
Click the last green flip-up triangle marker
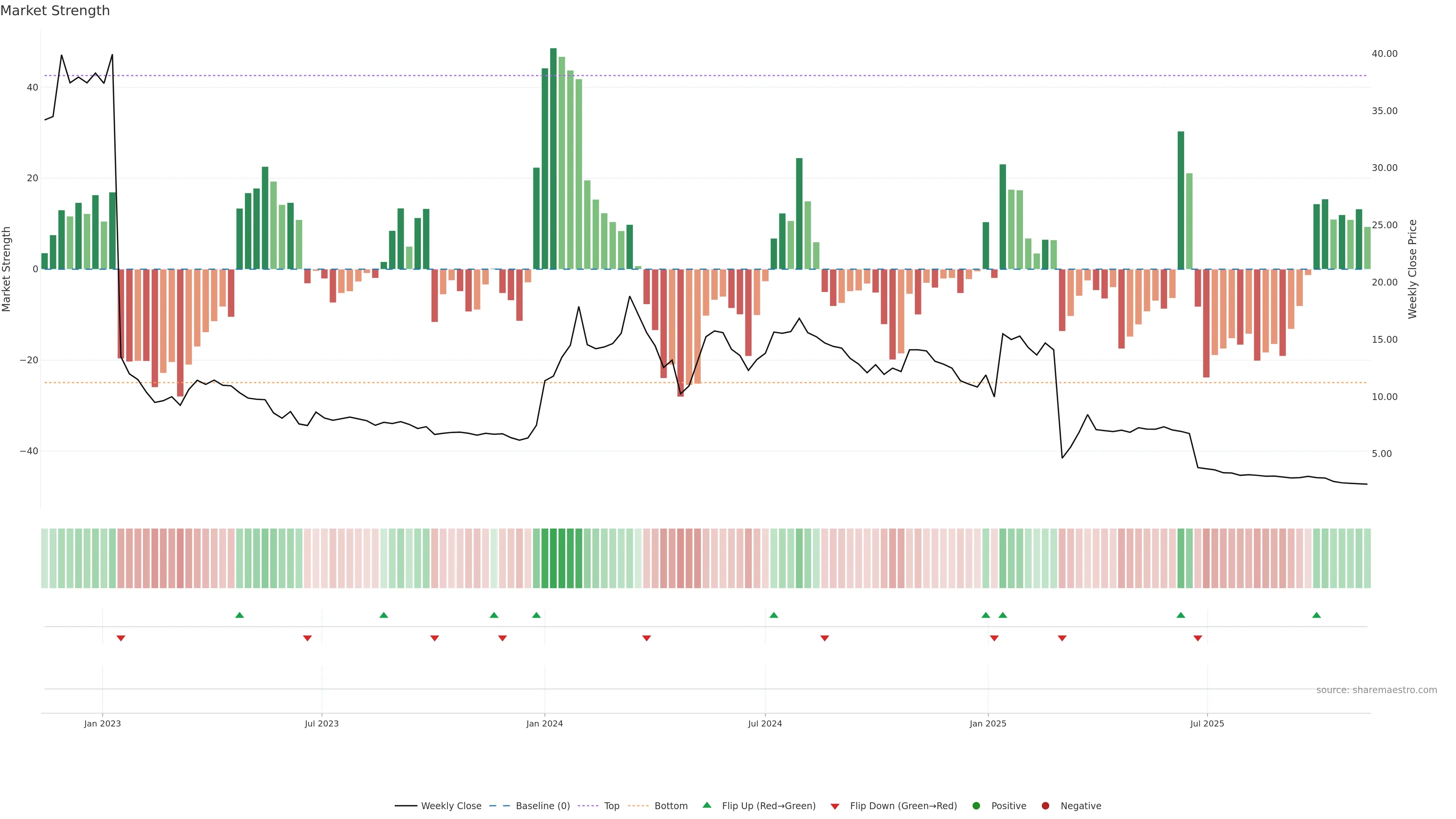tap(1316, 615)
